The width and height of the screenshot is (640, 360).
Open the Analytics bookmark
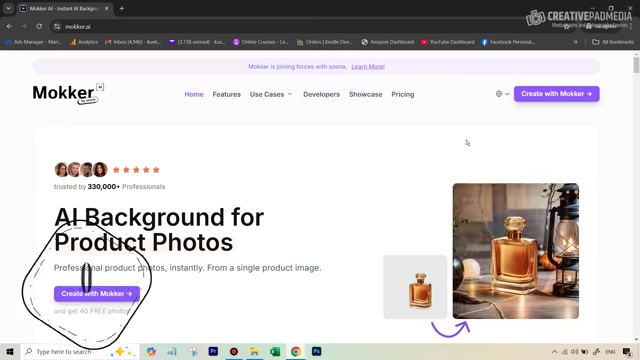coord(84,42)
